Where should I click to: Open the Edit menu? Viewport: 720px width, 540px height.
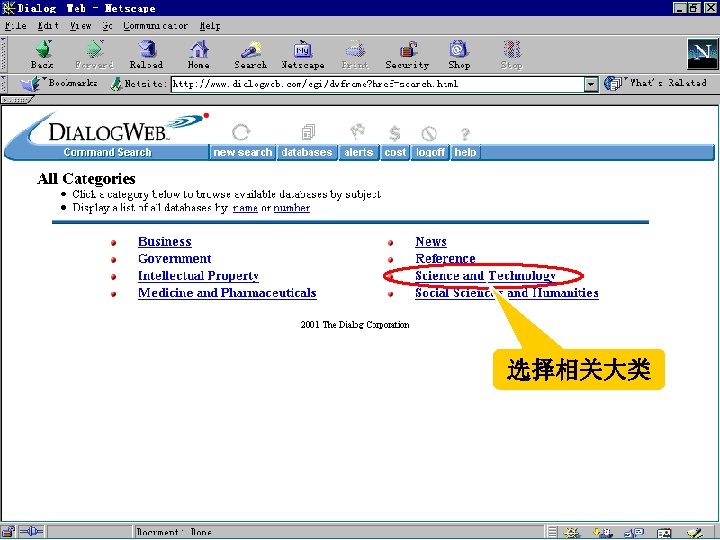(x=48, y=26)
